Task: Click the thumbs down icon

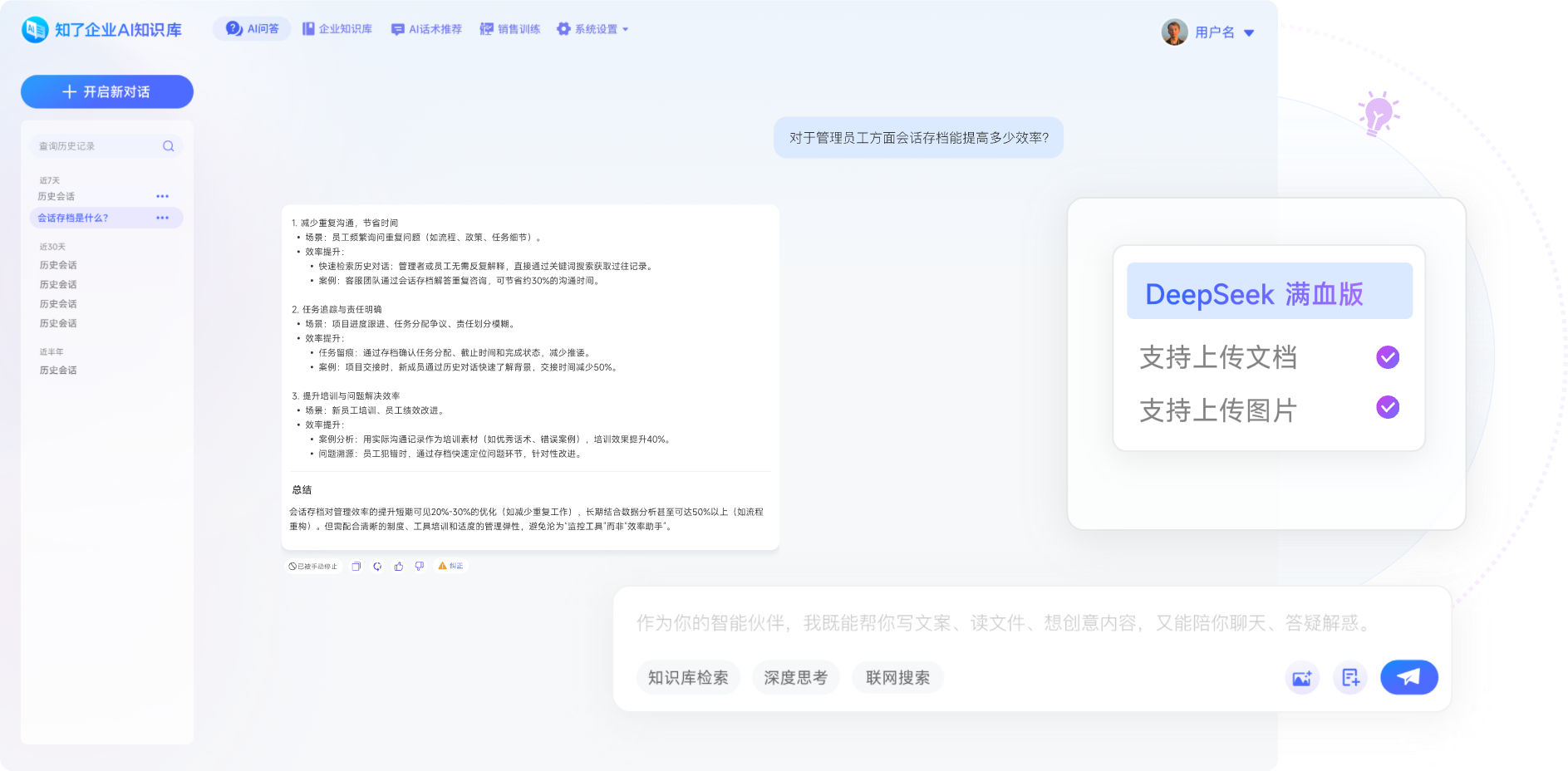Action: coord(420,567)
